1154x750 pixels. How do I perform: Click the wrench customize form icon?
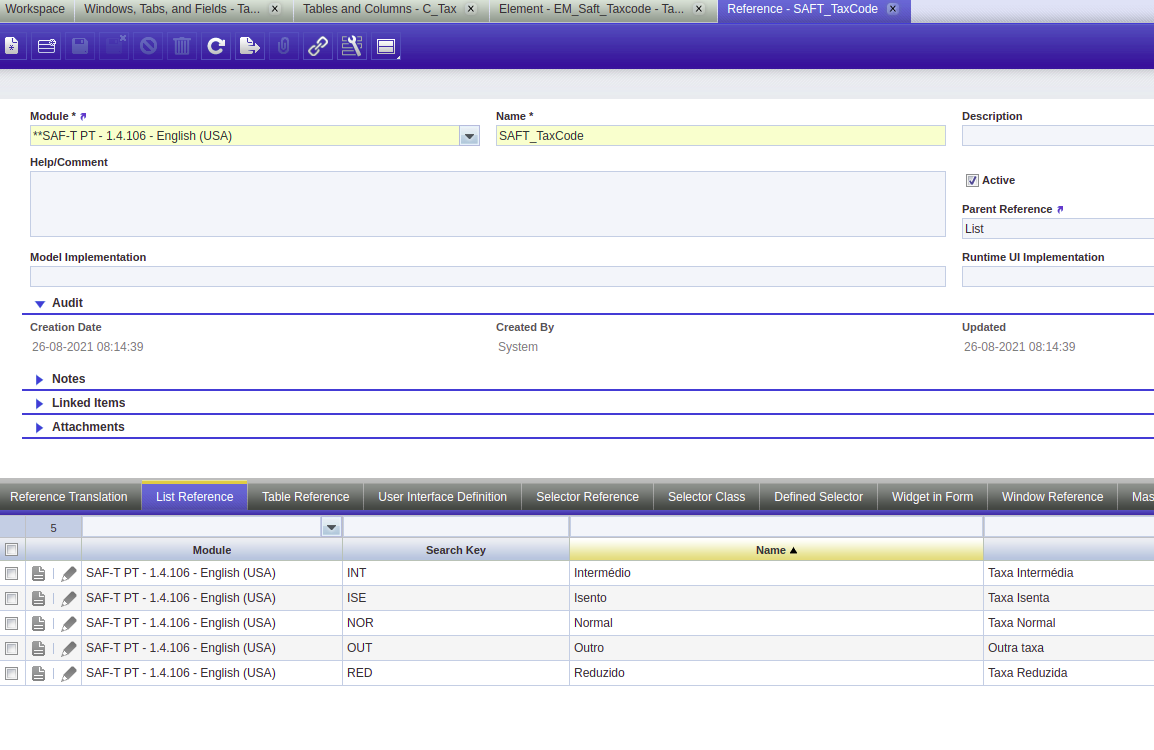click(351, 46)
